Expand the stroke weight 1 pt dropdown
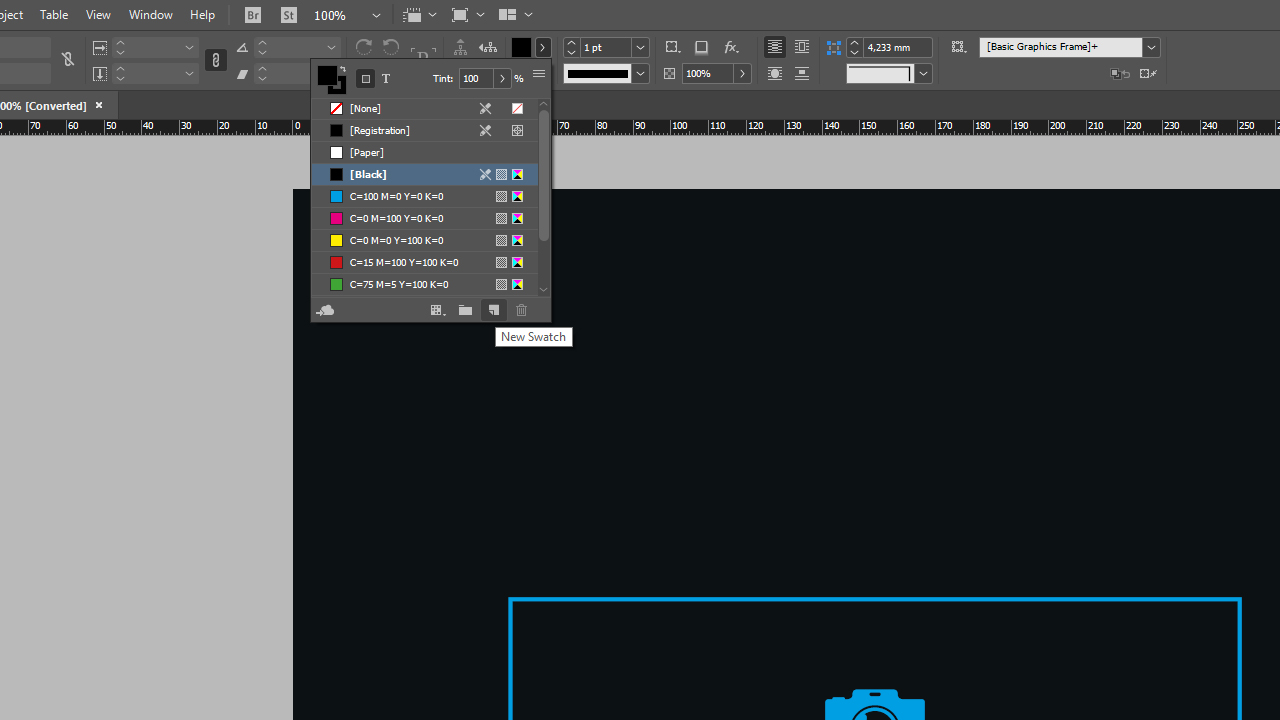The width and height of the screenshot is (1280, 720). pyautogui.click(x=640, y=47)
